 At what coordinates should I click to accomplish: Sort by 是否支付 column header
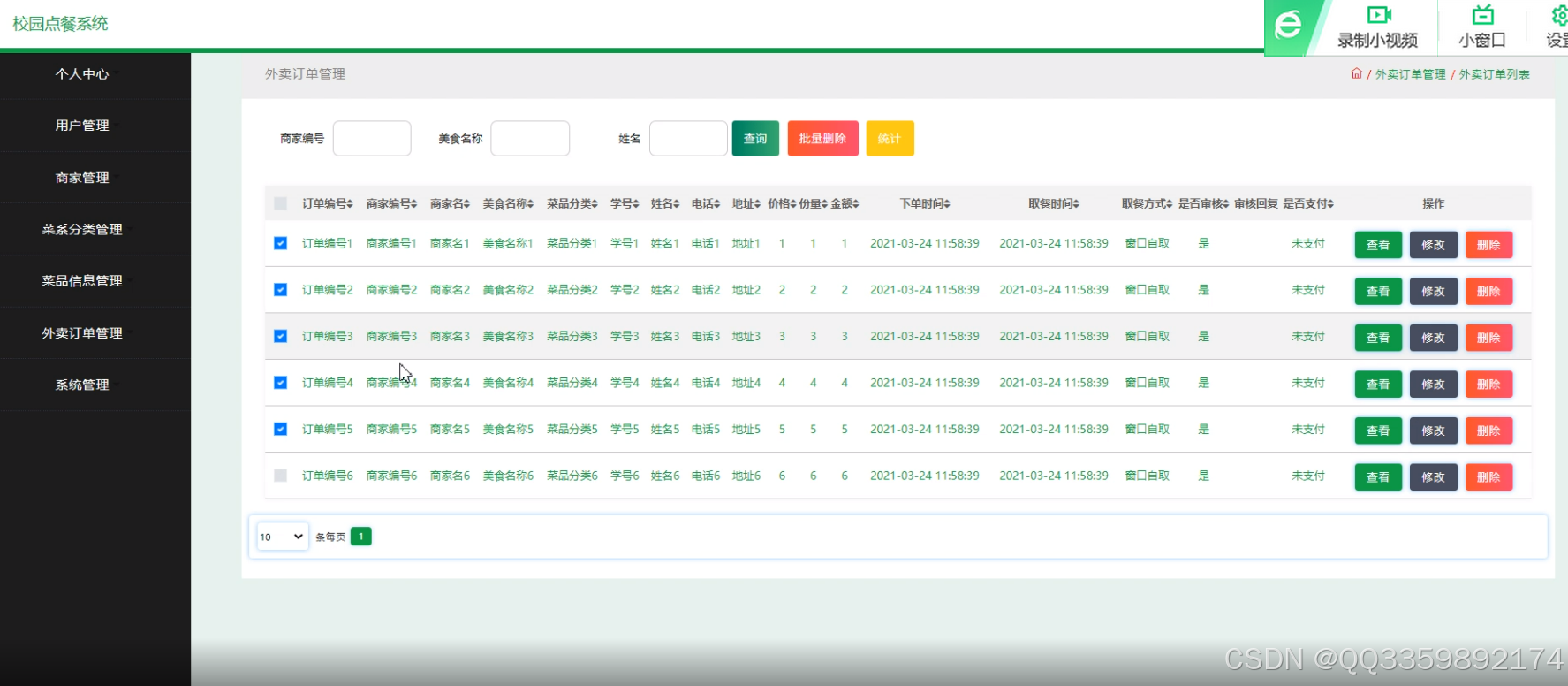click(1308, 204)
